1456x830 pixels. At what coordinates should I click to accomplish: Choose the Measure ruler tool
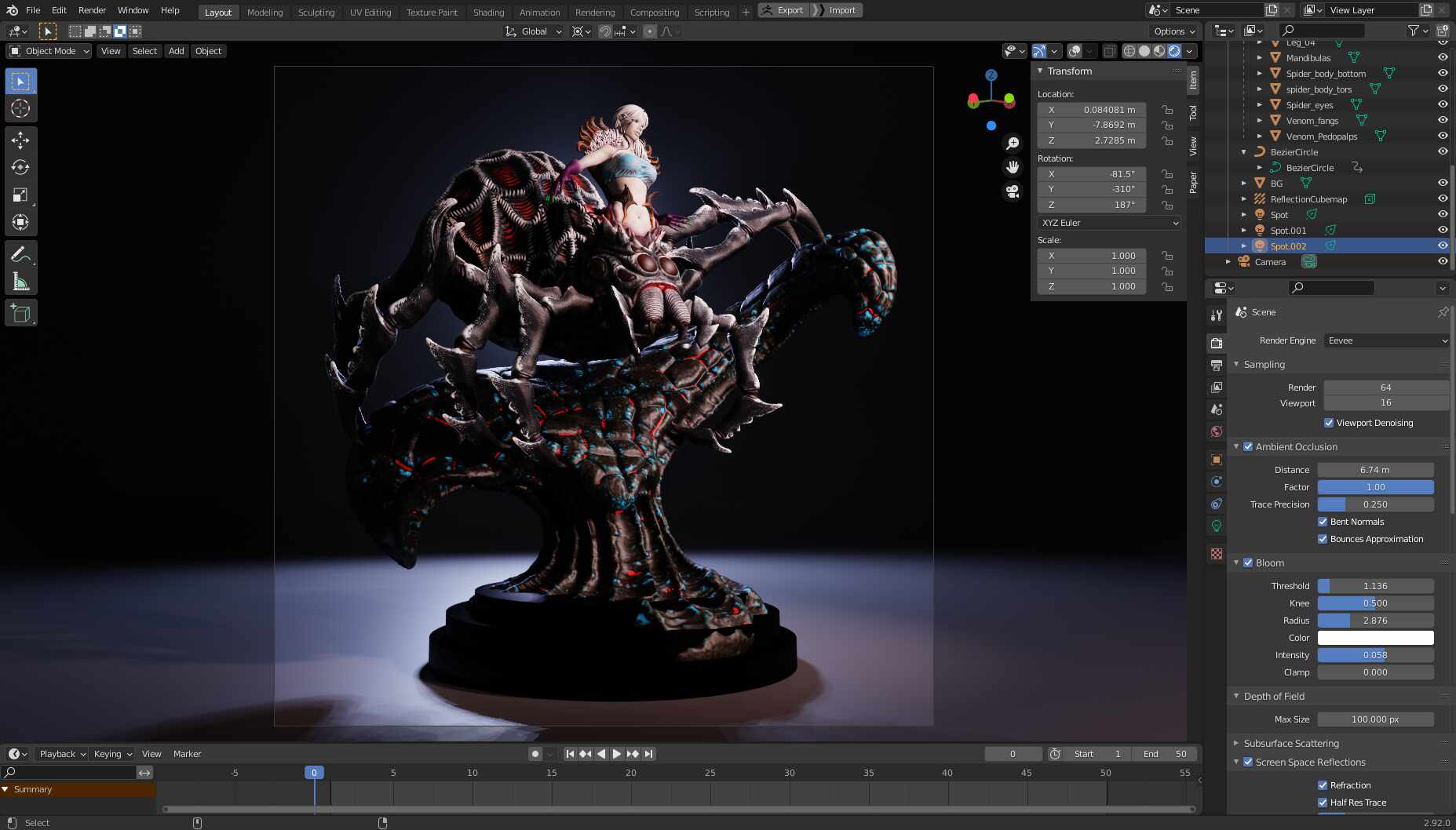point(20,282)
